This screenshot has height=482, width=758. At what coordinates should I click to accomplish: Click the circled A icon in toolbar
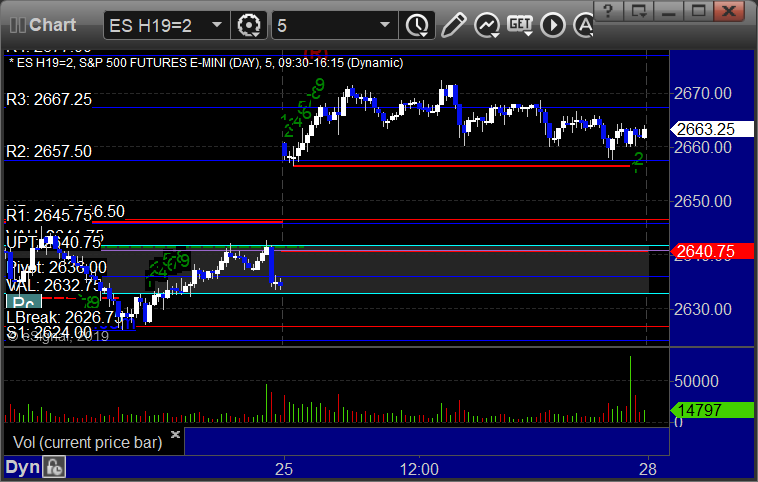[583, 25]
